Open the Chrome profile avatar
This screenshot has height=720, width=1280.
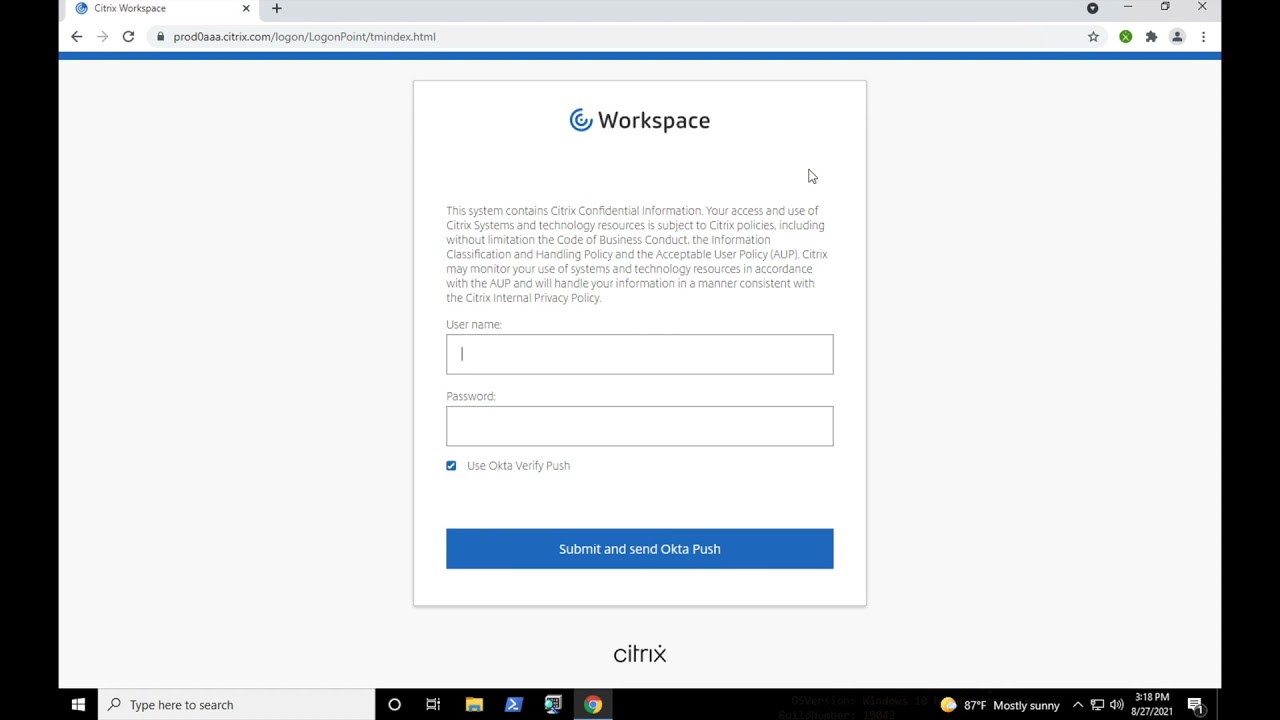click(x=1177, y=37)
